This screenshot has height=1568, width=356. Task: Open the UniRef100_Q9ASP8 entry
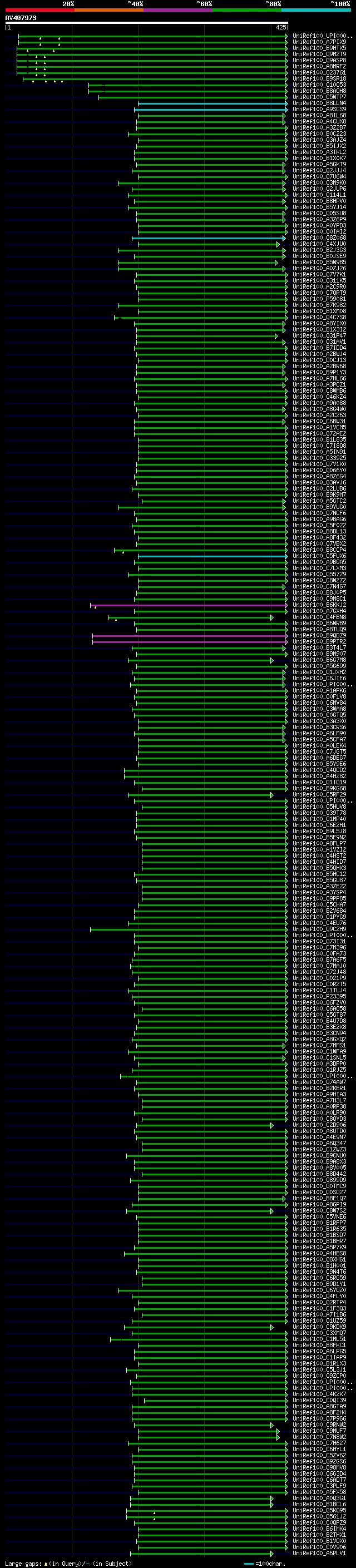[319, 60]
